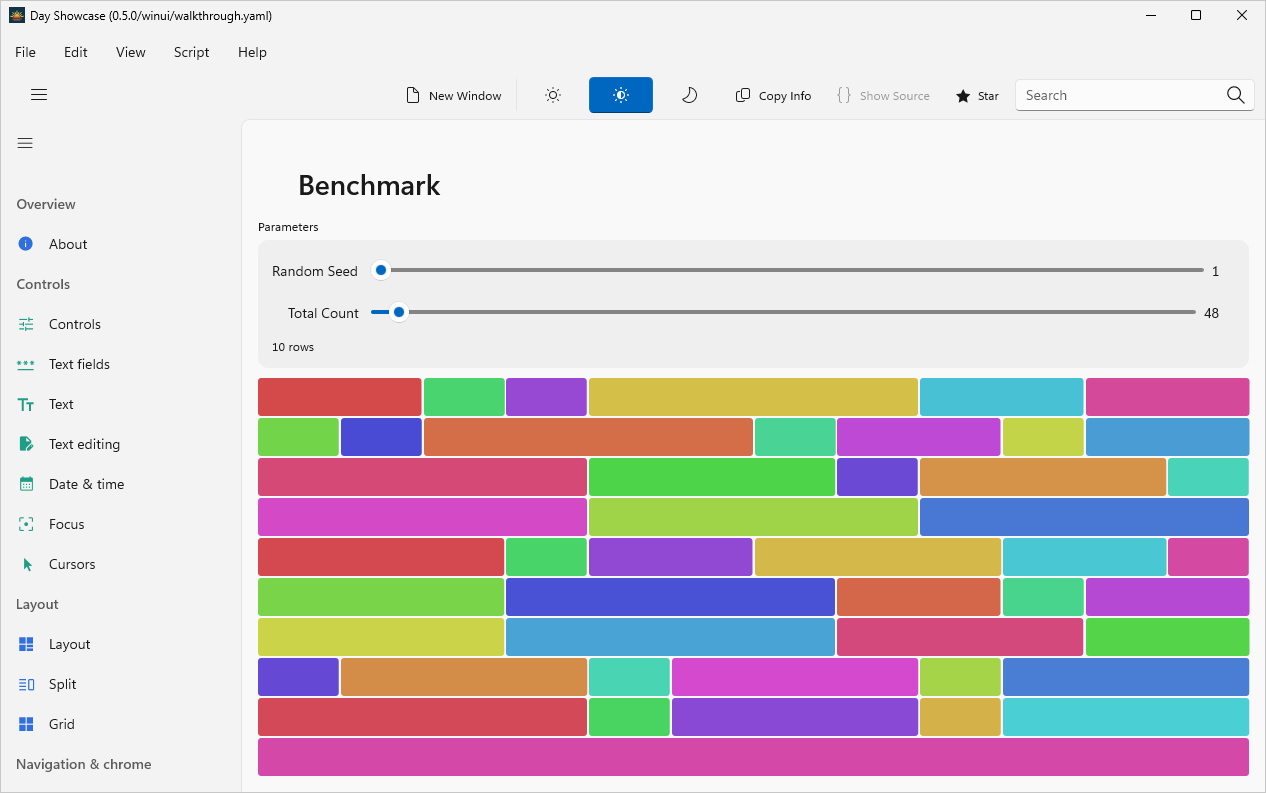
Task: Click the search magnifier icon
Action: click(x=1236, y=95)
